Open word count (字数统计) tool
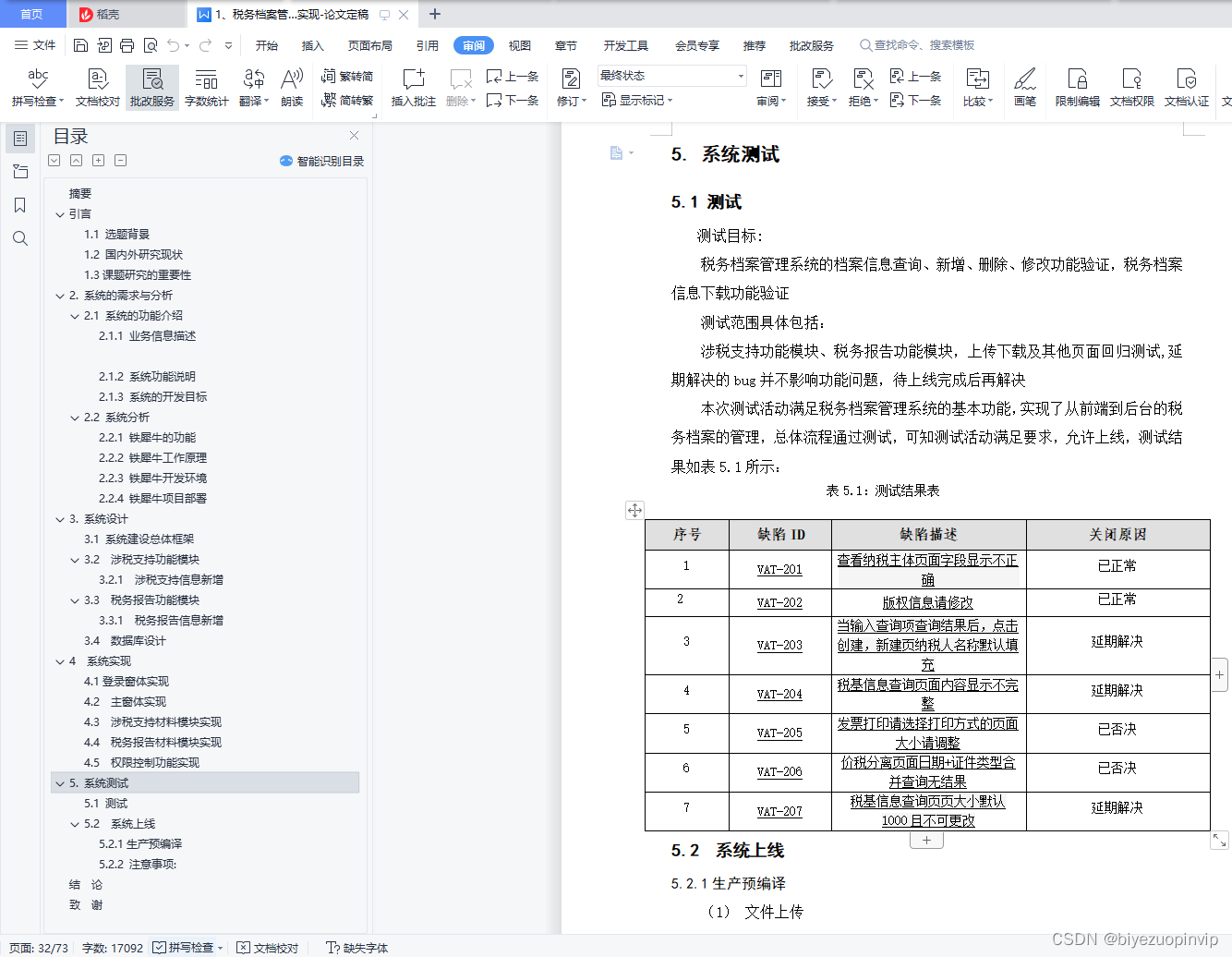 (x=206, y=88)
